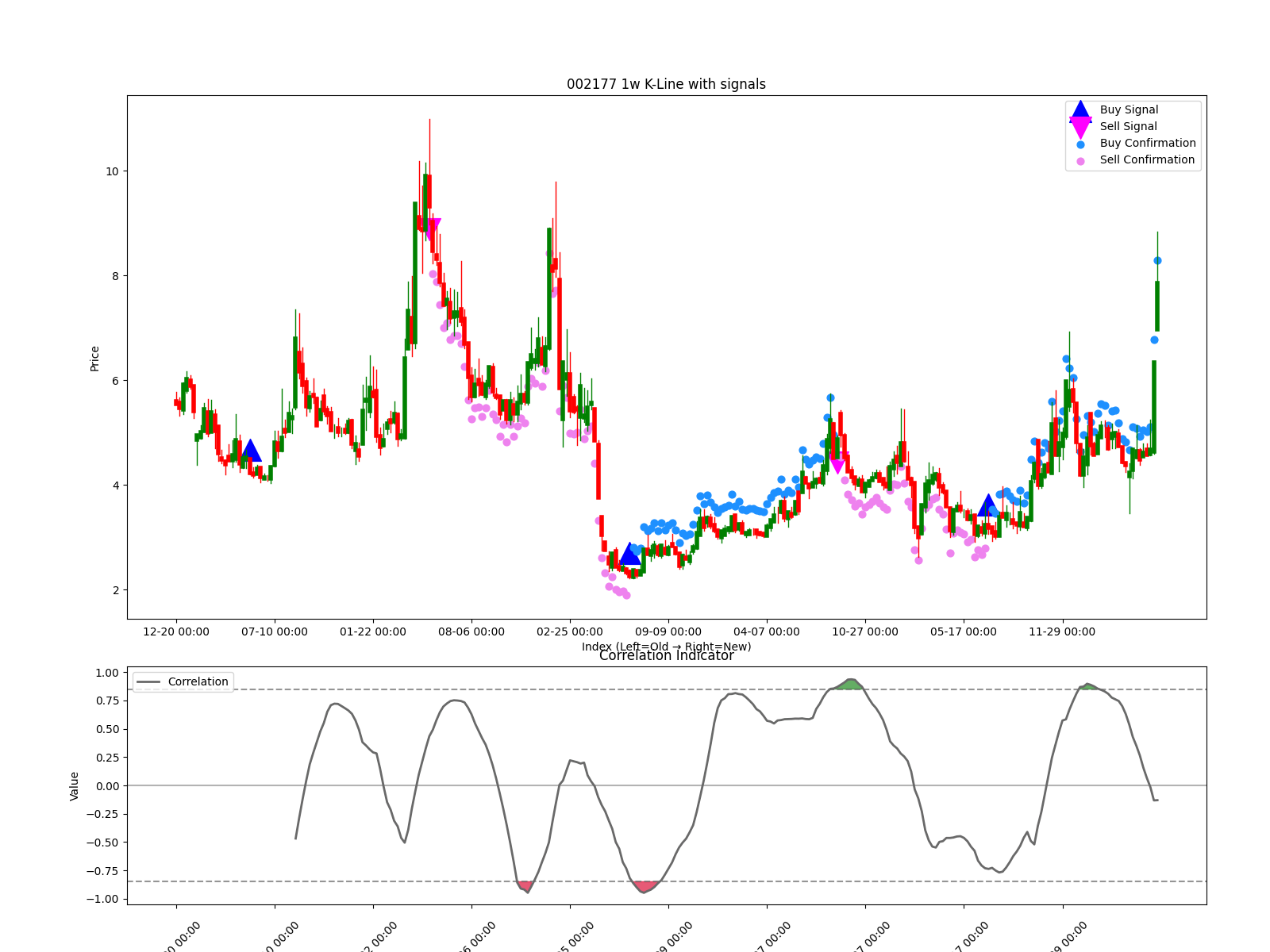Select the 'Sell Signal' legend label
The width and height of the screenshot is (1270, 952).
coord(1128,127)
